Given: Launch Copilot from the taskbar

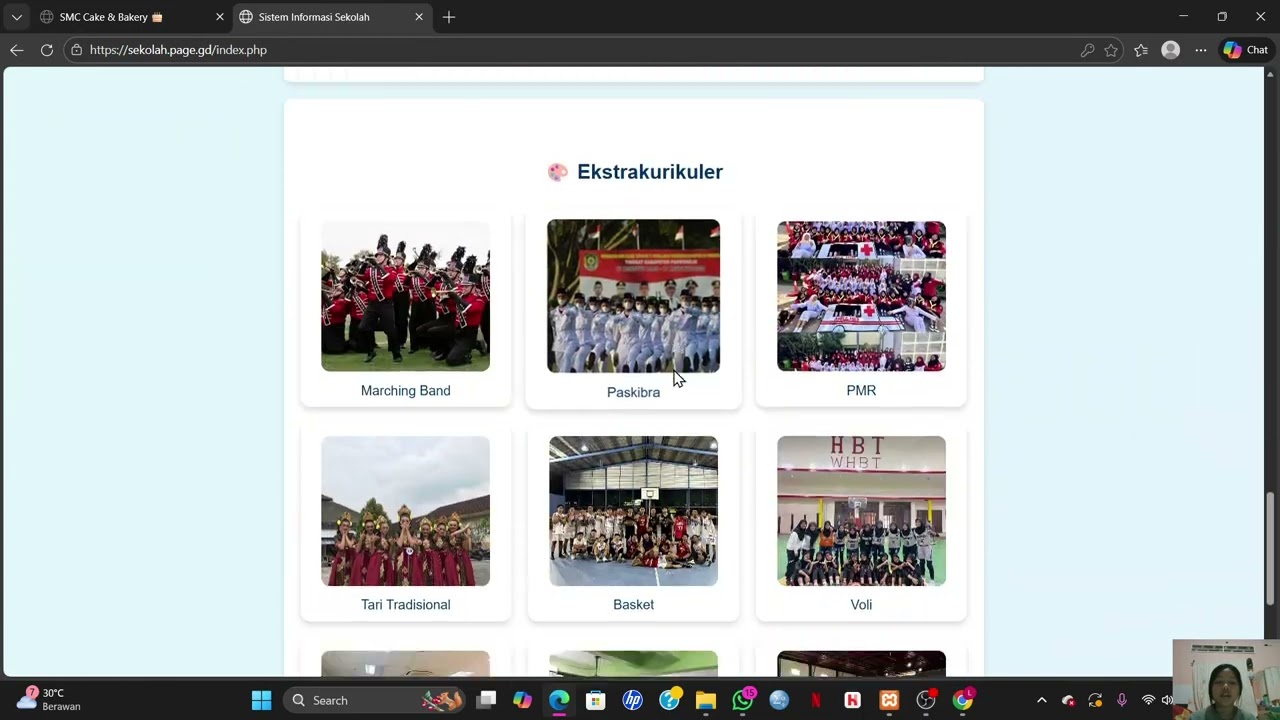Looking at the screenshot, I should tap(522, 701).
